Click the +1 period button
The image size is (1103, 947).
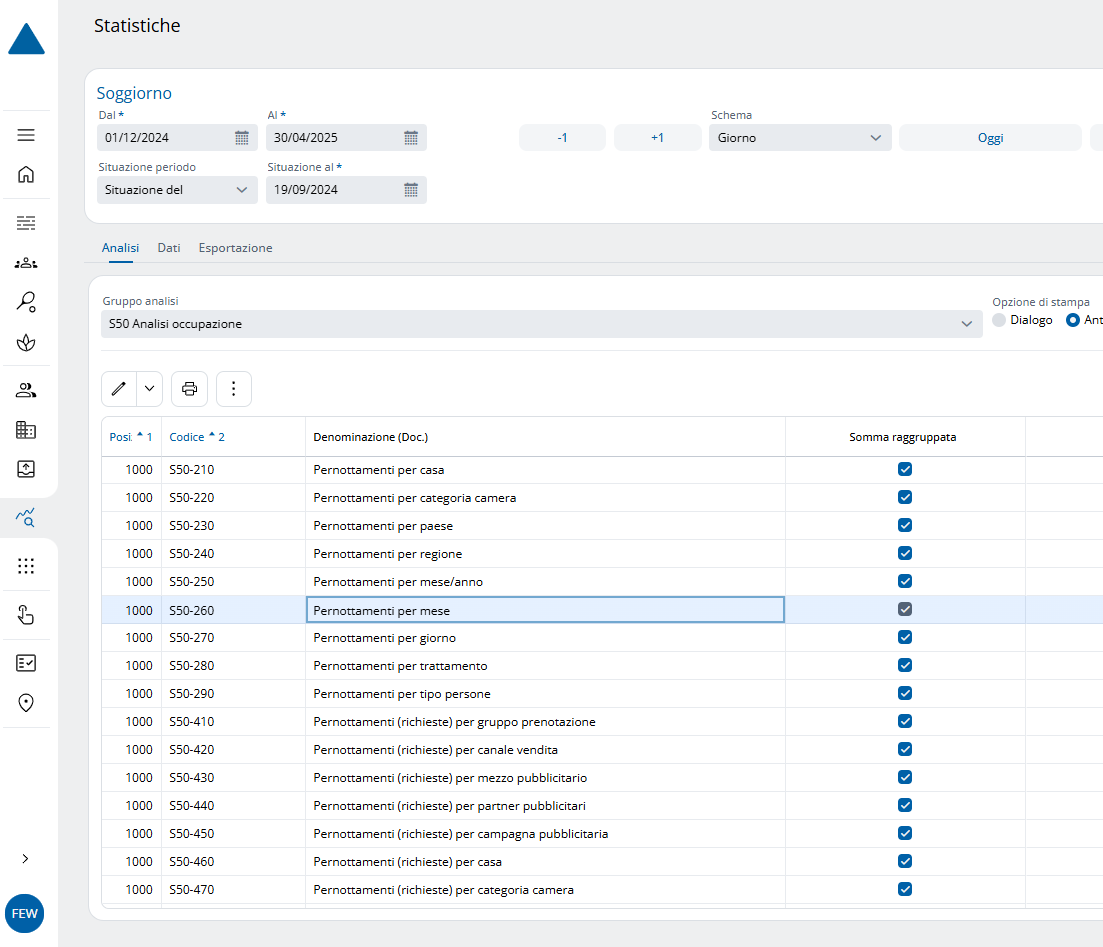pos(657,138)
